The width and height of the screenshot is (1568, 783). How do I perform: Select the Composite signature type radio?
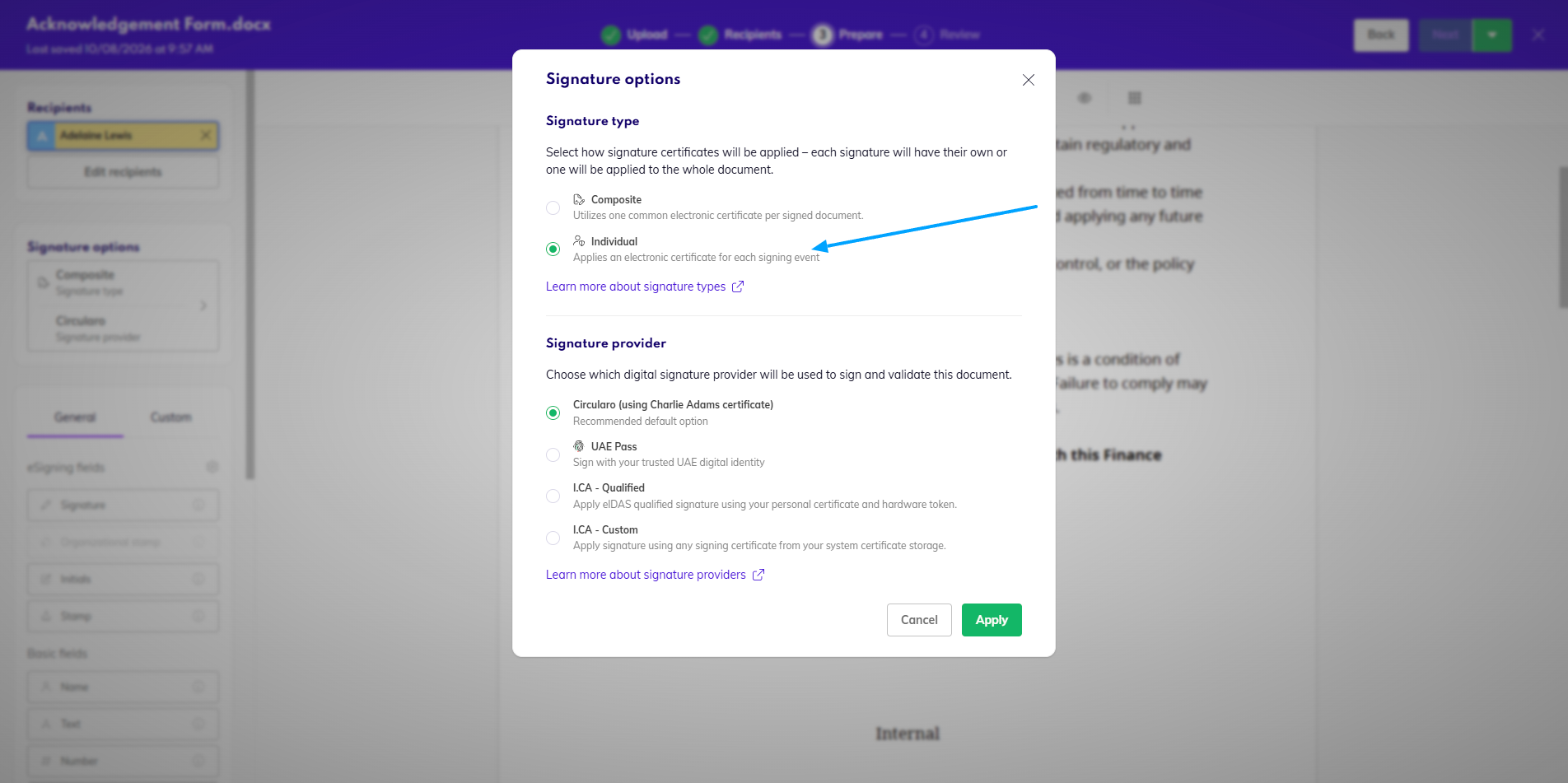point(553,207)
